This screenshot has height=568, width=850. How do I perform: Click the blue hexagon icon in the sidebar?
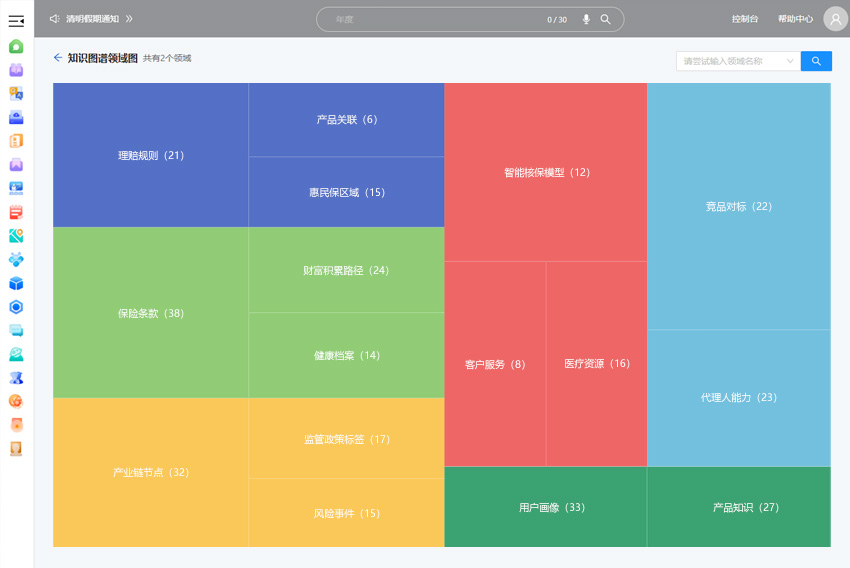[x=16, y=307]
